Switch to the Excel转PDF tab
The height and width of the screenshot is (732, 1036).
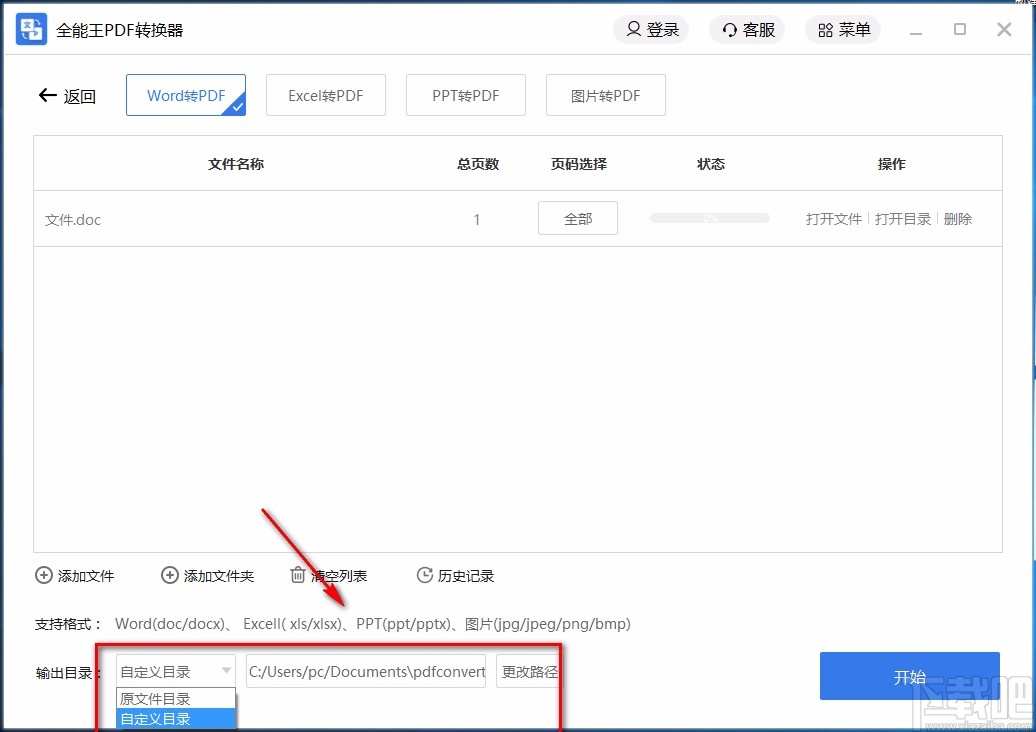326,94
